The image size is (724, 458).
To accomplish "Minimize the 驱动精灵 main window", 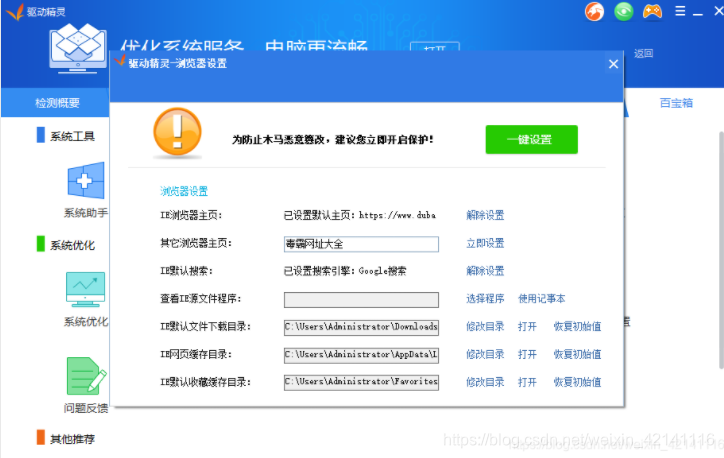I will (698, 15).
